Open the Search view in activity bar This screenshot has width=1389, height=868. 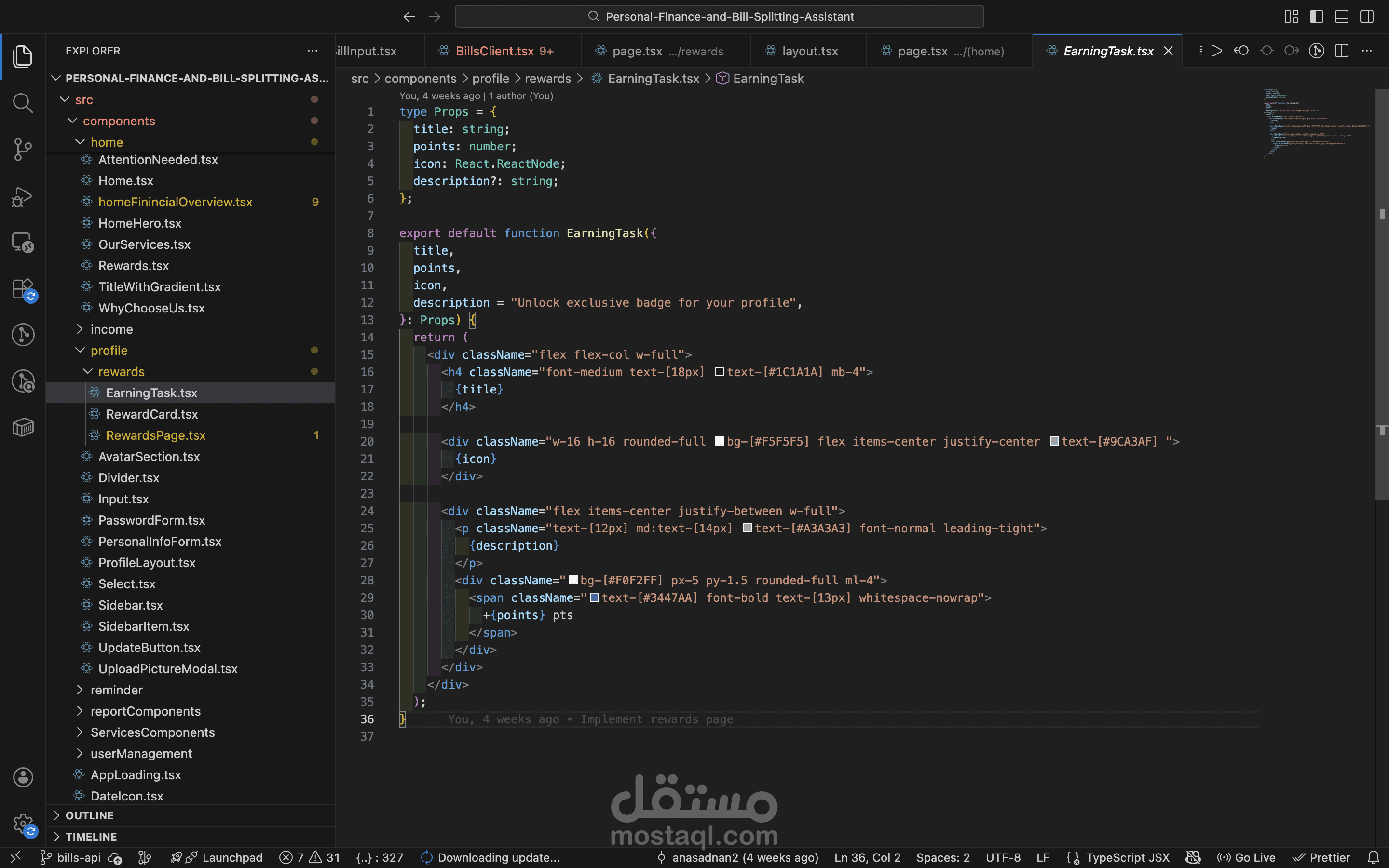(22, 103)
